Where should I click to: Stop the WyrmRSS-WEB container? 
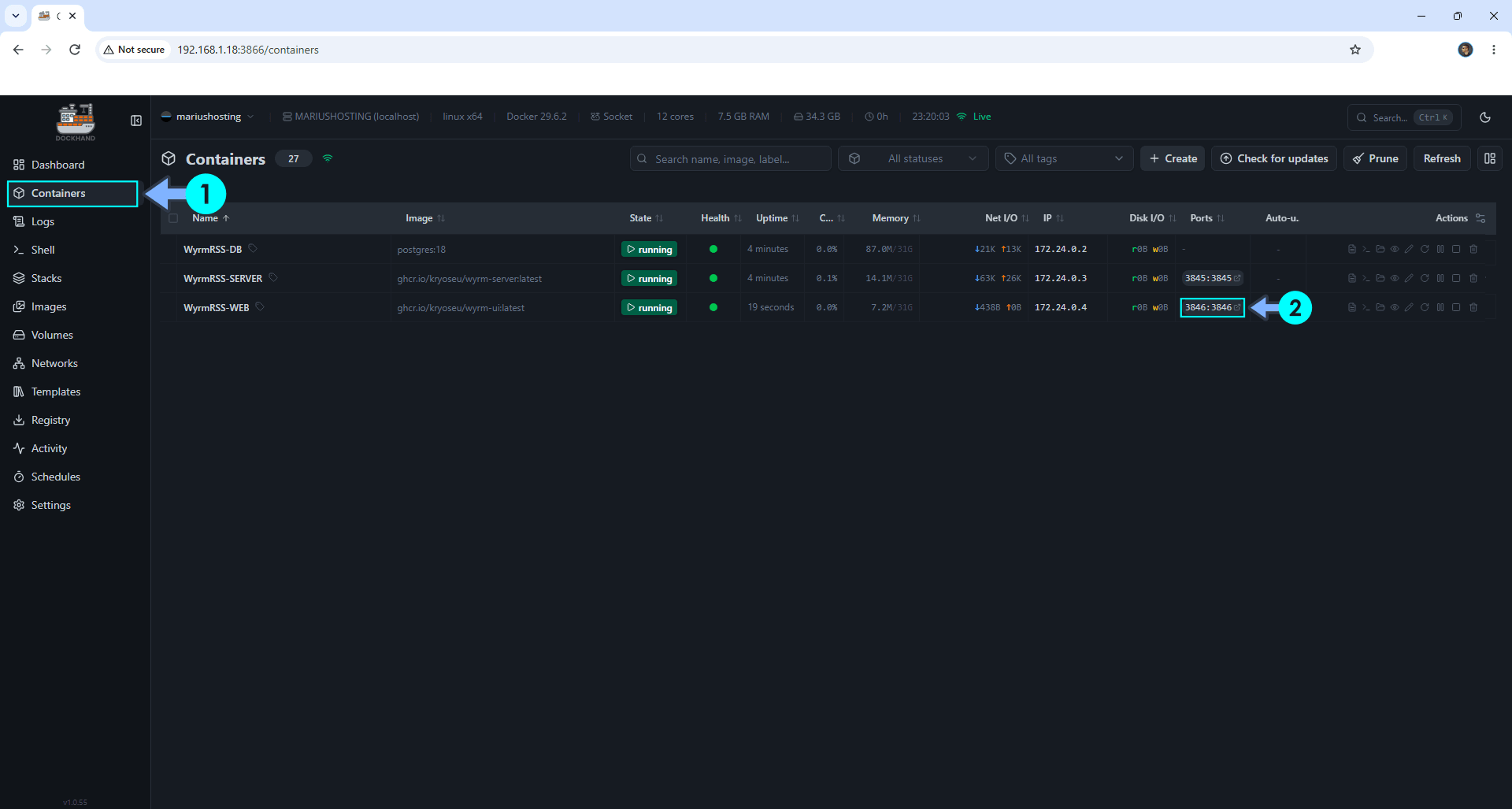tap(1456, 307)
